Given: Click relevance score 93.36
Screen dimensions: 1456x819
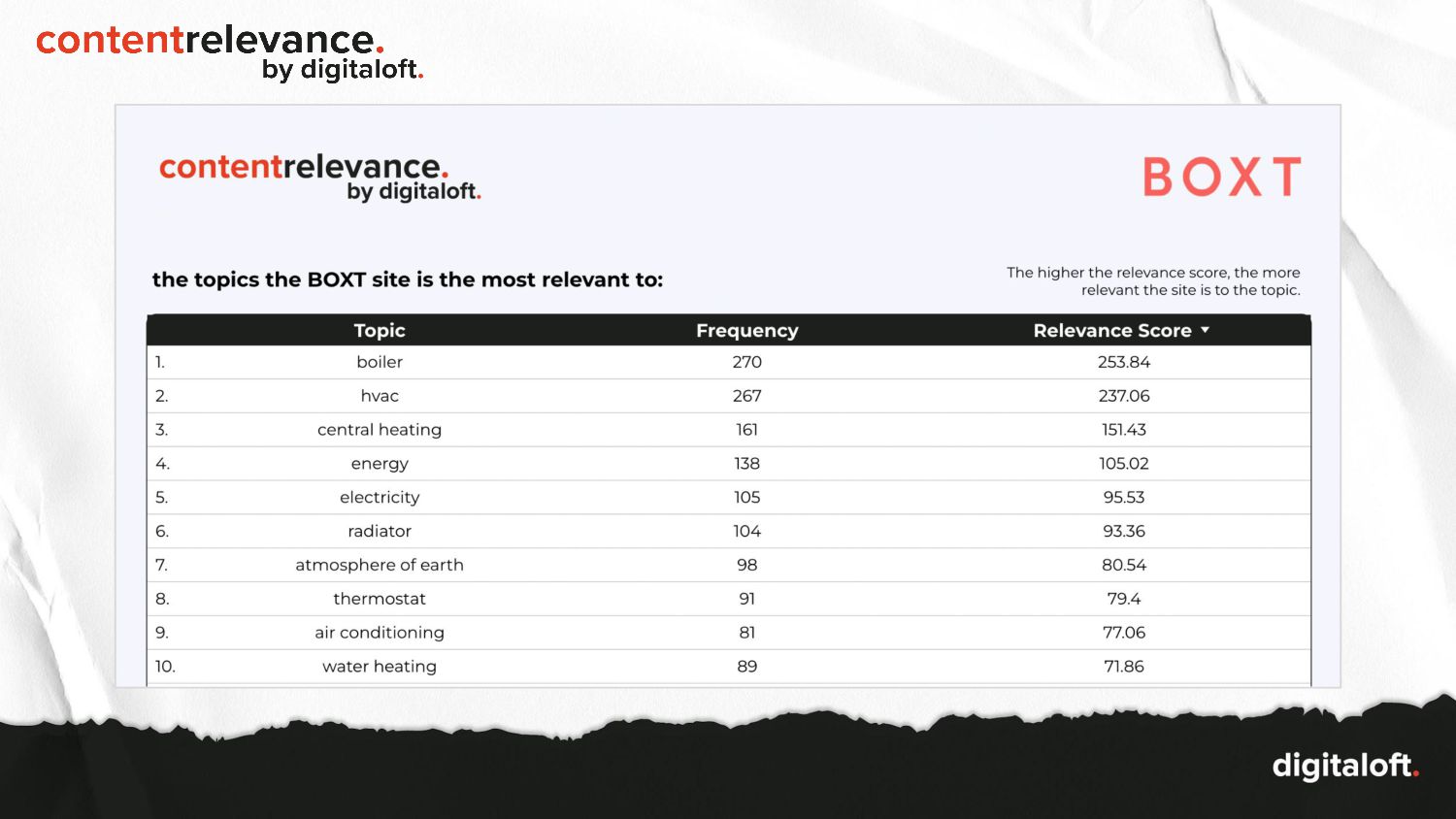Looking at the screenshot, I should pos(1124,531).
